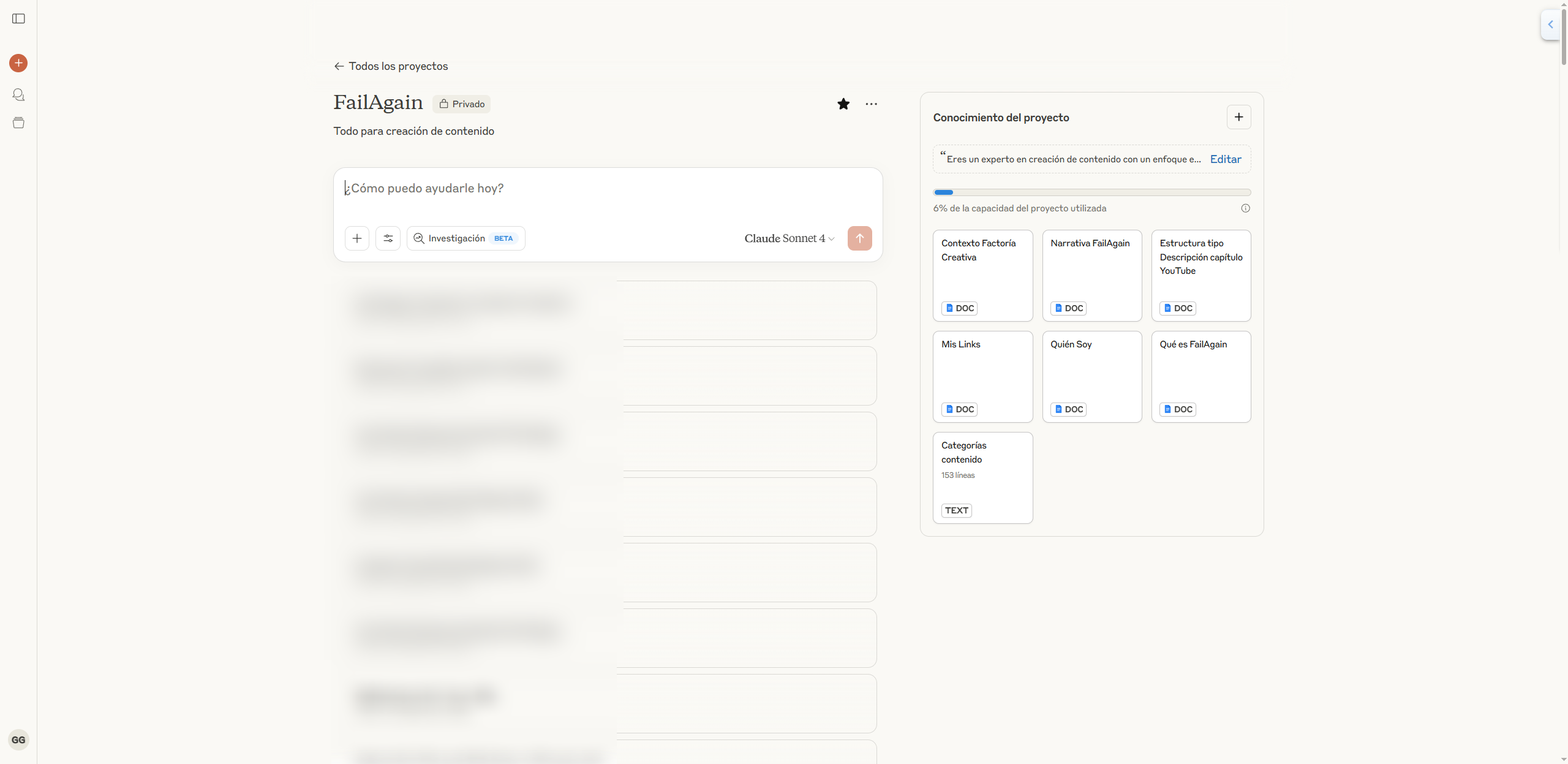Attach a file using the plus button

click(x=357, y=238)
